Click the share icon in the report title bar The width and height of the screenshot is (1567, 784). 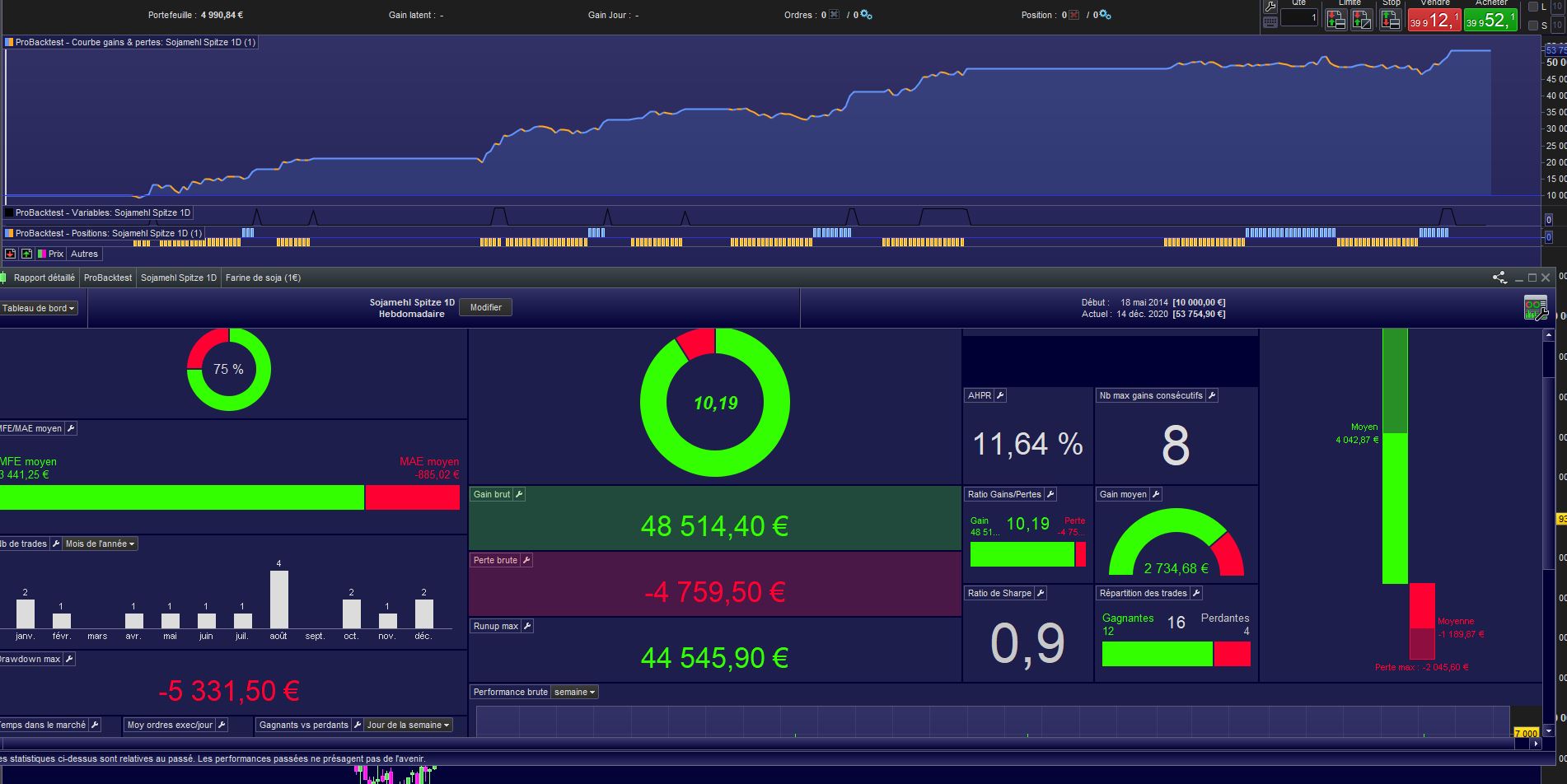pyautogui.click(x=1499, y=278)
